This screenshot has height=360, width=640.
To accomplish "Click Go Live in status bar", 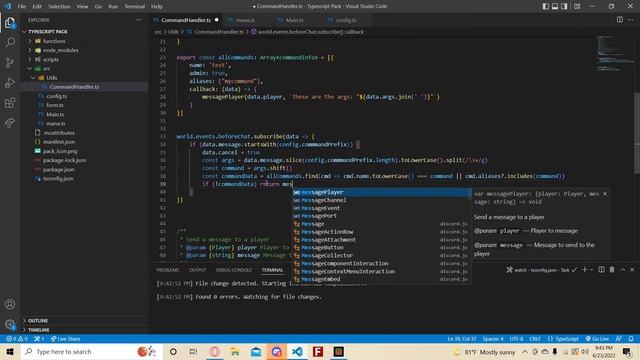I will pos(597,339).
